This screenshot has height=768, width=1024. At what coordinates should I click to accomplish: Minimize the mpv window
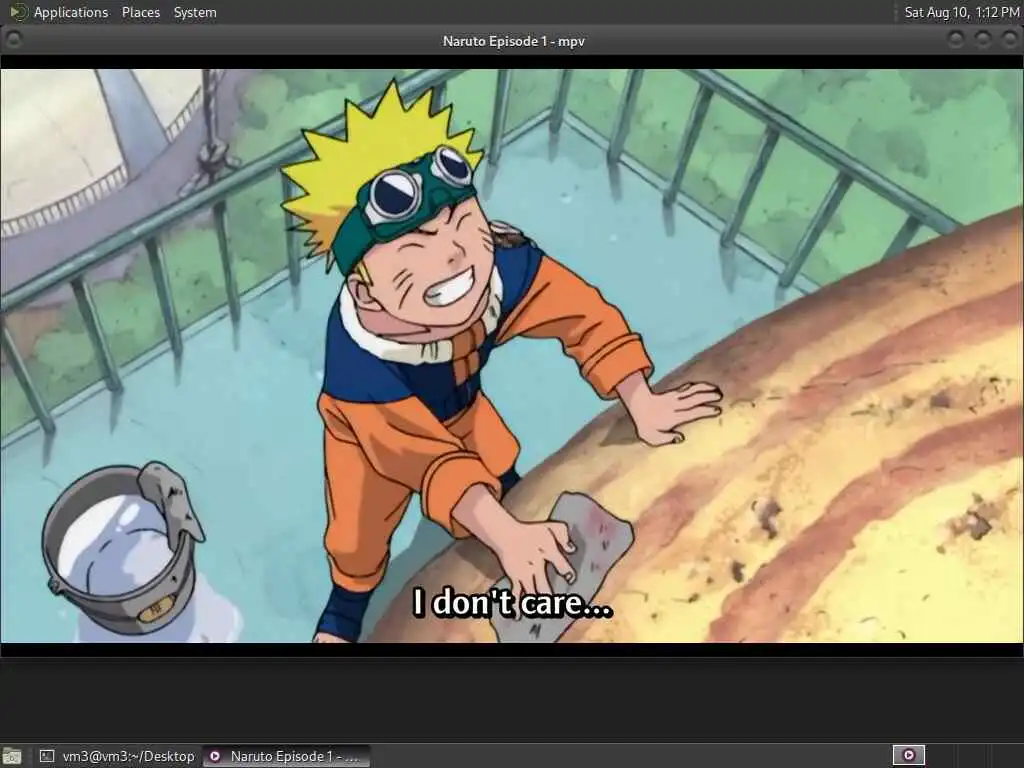(955, 40)
